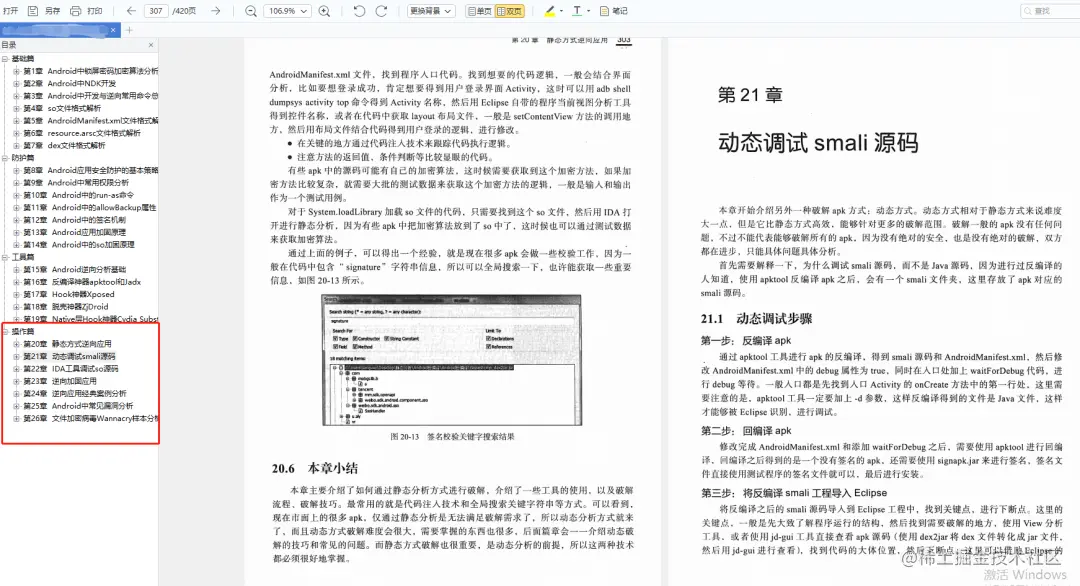Image resolution: width=1080 pixels, height=586 pixels.
Task: Click the zoom in magnifier icon
Action: click(324, 11)
